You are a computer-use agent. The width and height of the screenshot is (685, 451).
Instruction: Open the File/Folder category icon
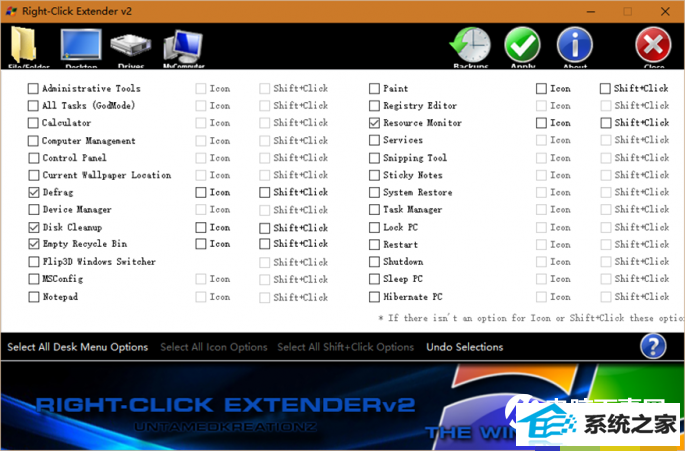point(23,45)
